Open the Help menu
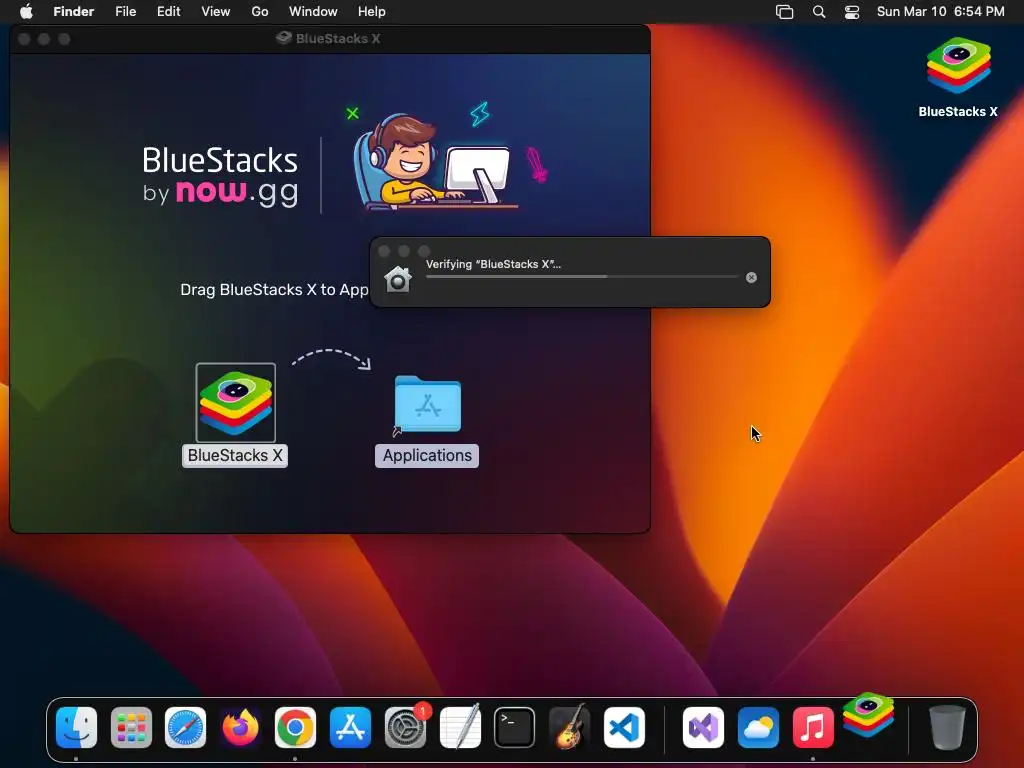 [x=372, y=11]
